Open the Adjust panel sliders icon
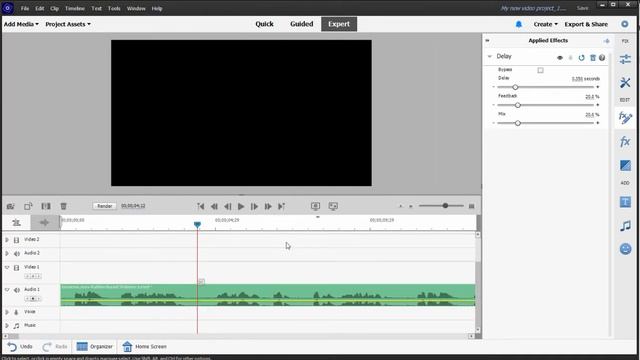The image size is (640, 360). [x=625, y=59]
